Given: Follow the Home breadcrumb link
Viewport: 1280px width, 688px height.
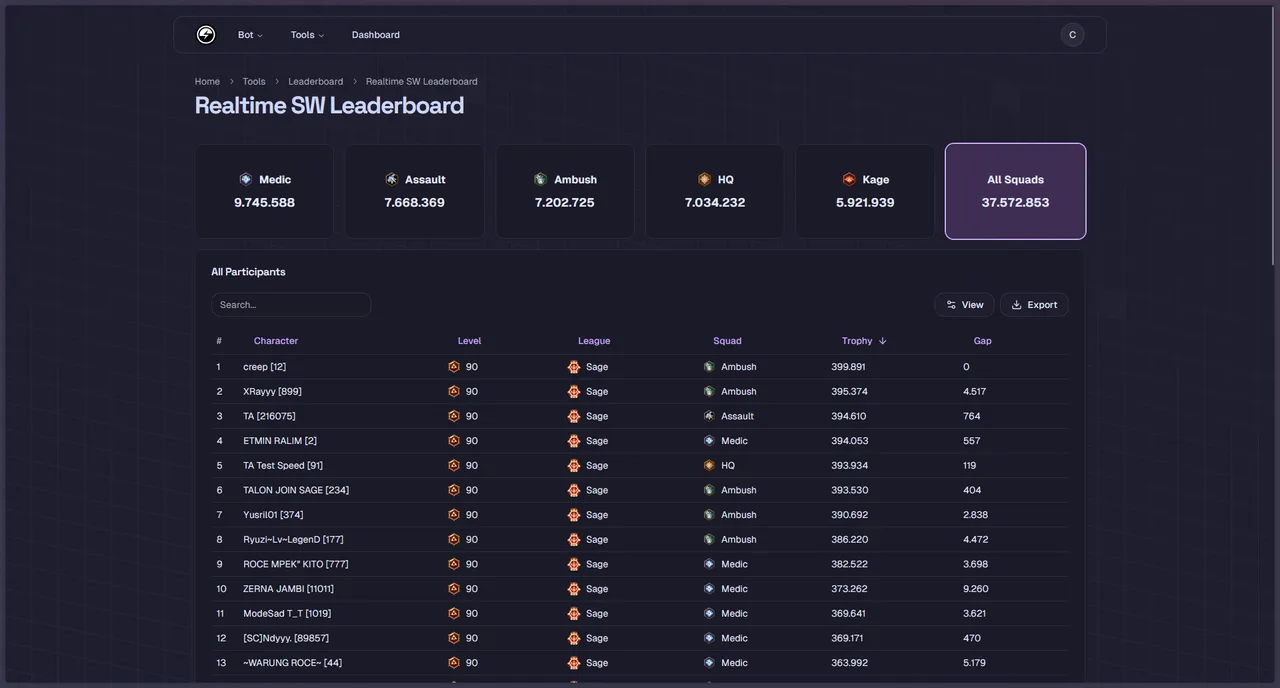Looking at the screenshot, I should 207,82.
